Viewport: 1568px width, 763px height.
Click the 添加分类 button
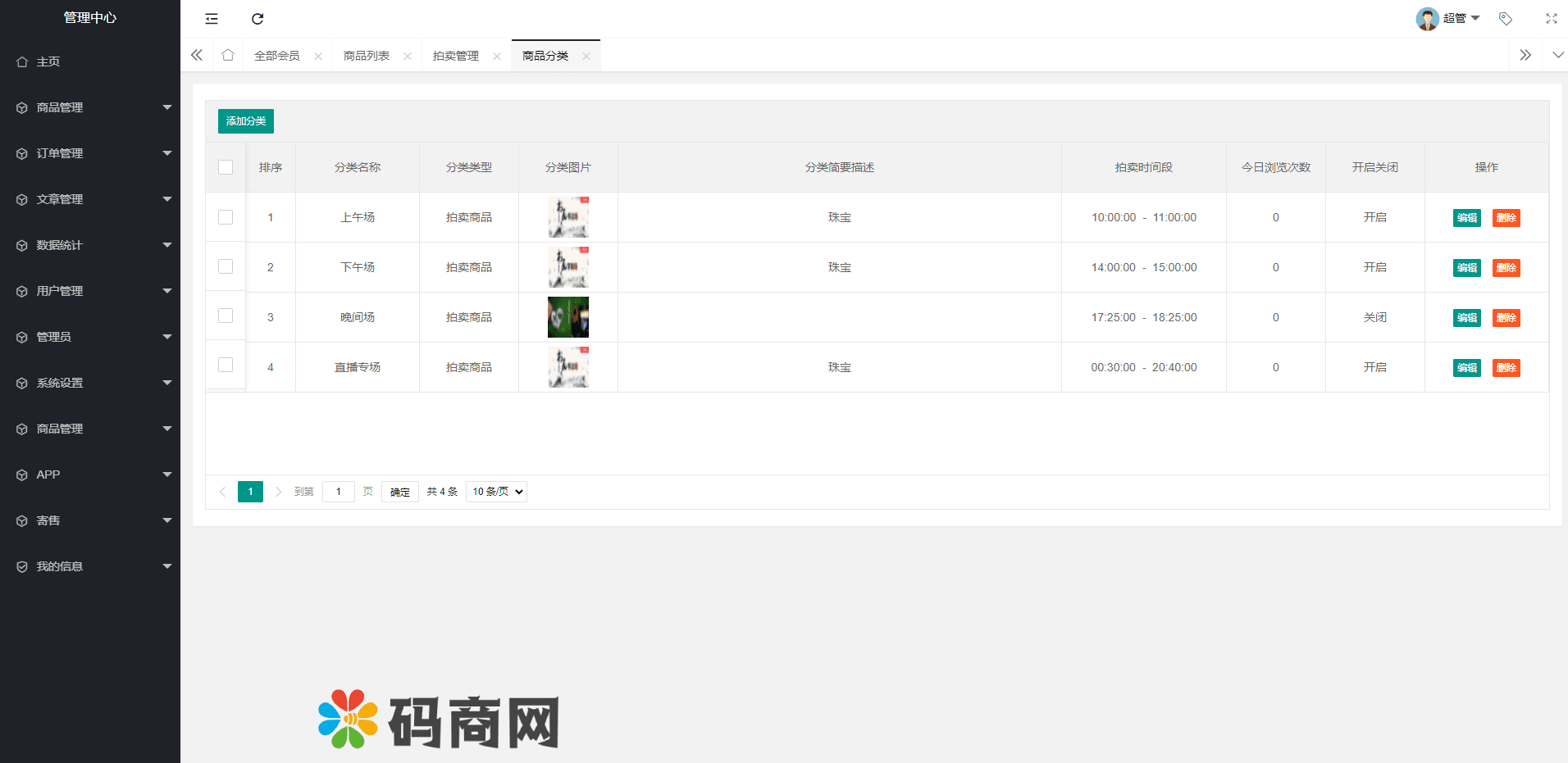tap(245, 121)
